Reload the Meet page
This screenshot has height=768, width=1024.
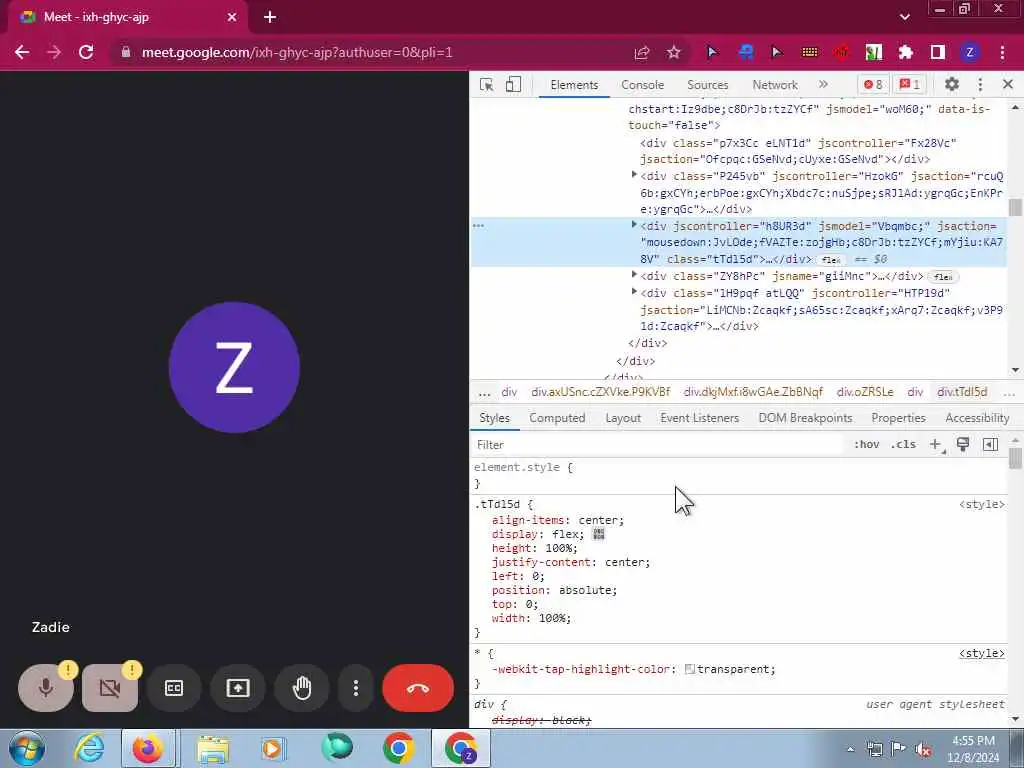[86, 52]
